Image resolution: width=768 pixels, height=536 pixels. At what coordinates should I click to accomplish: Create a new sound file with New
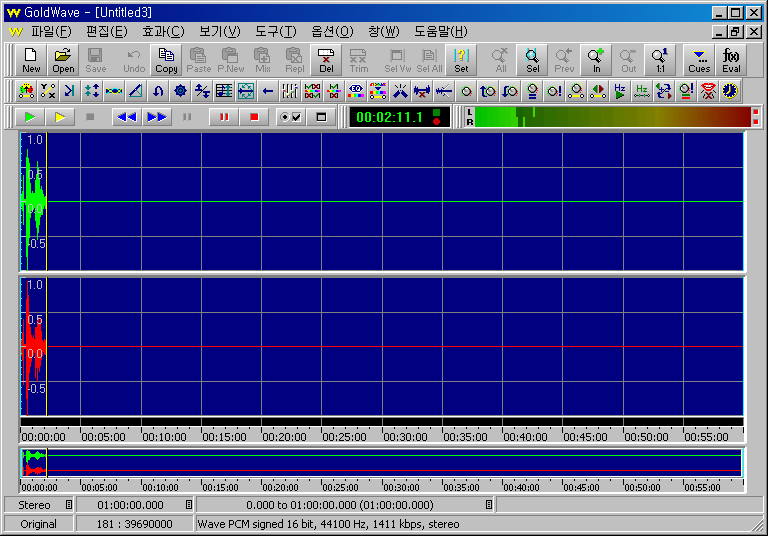pos(31,60)
